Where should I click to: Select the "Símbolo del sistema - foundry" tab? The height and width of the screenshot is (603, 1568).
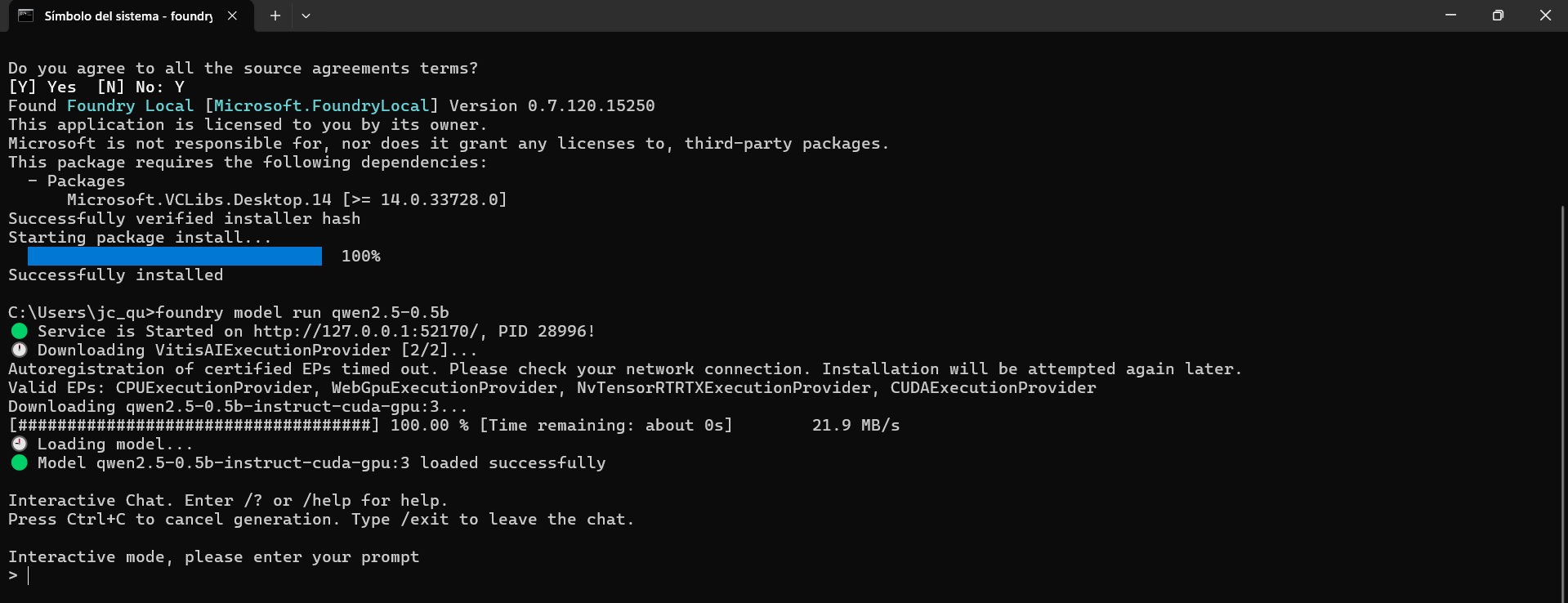[127, 16]
